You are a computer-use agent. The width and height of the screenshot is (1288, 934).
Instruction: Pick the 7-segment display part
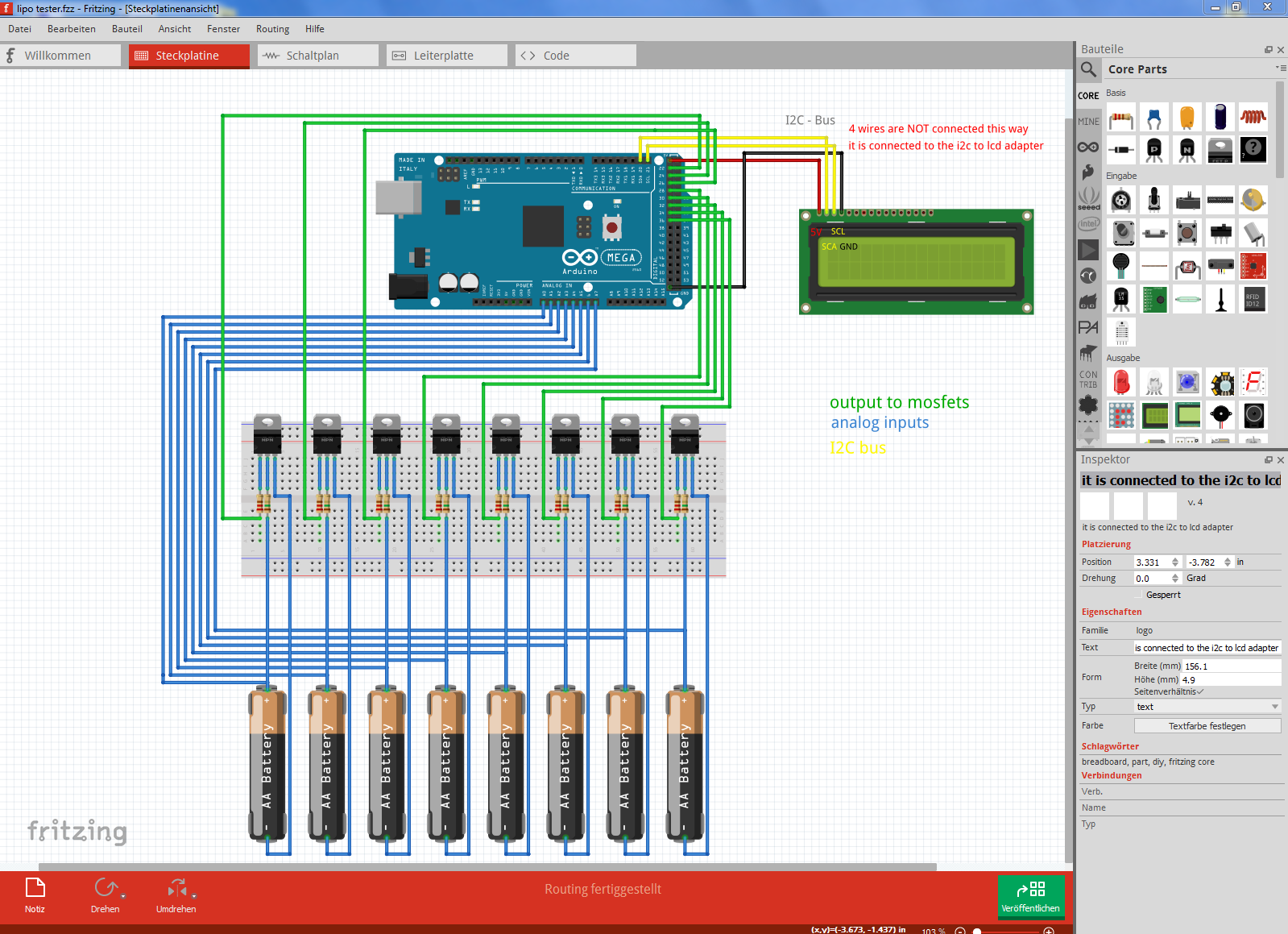pos(1253,382)
